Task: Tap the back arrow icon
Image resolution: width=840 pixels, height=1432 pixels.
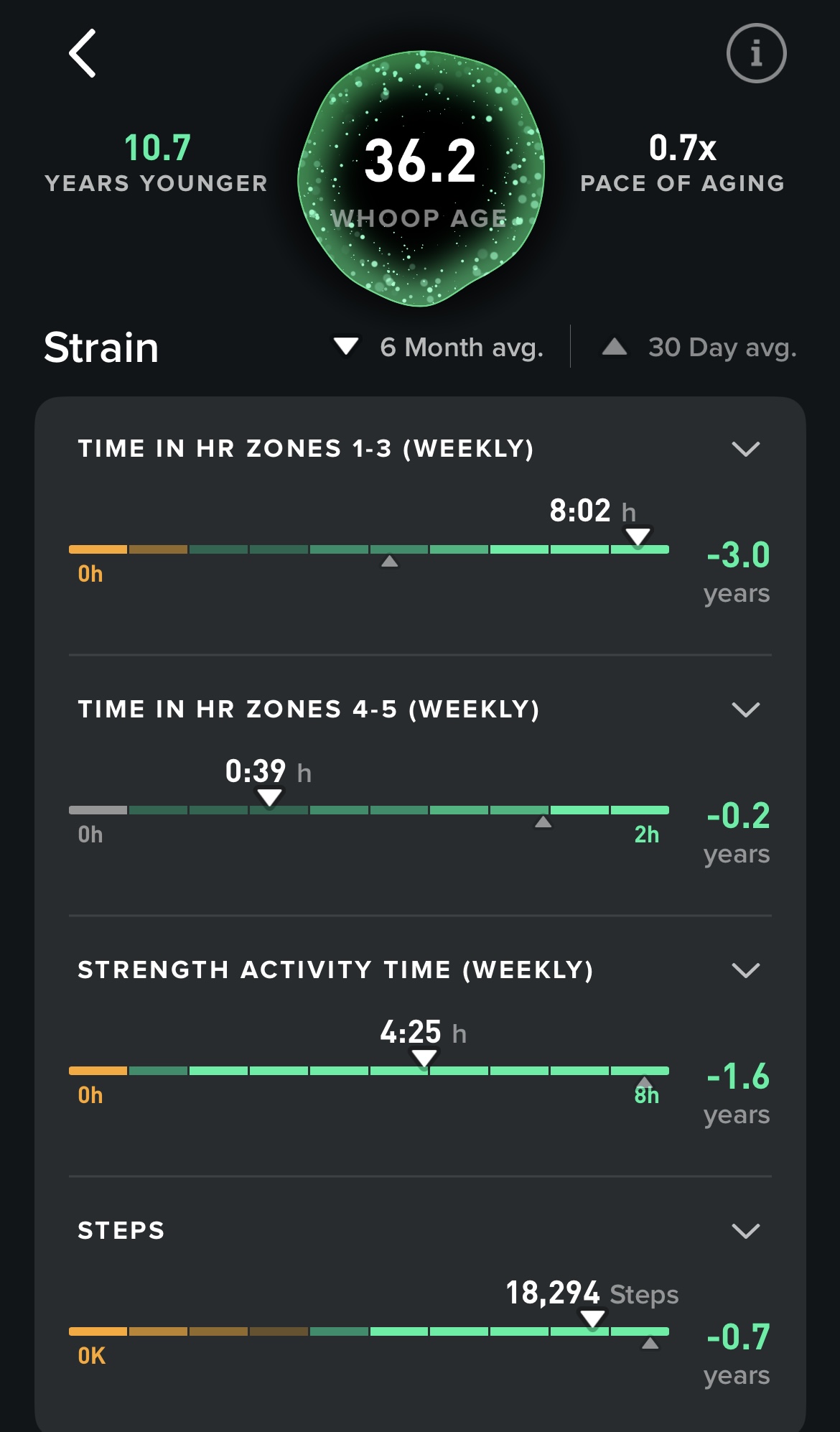Action: 83,53
